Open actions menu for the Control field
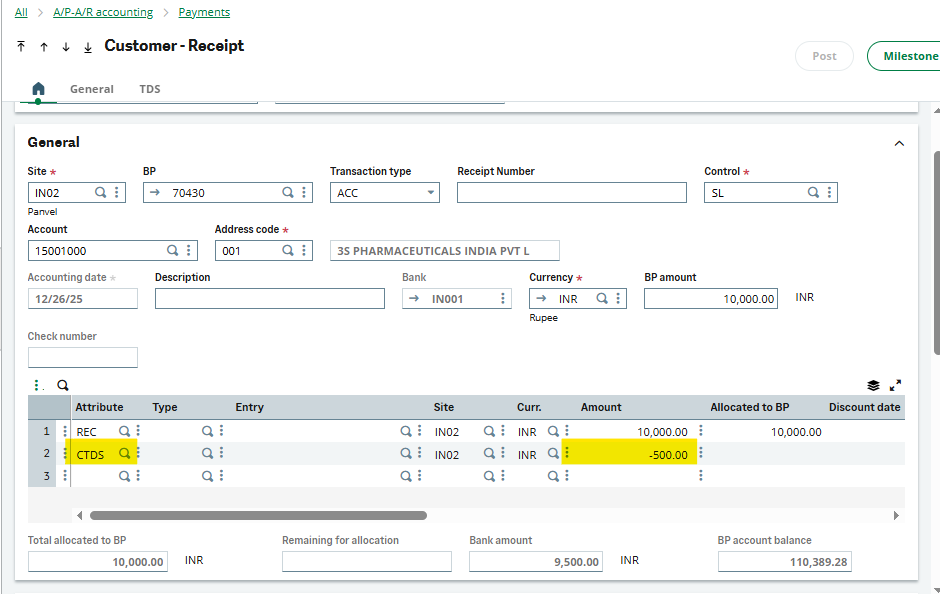Screen dimensions: 940x594 (x=829, y=192)
